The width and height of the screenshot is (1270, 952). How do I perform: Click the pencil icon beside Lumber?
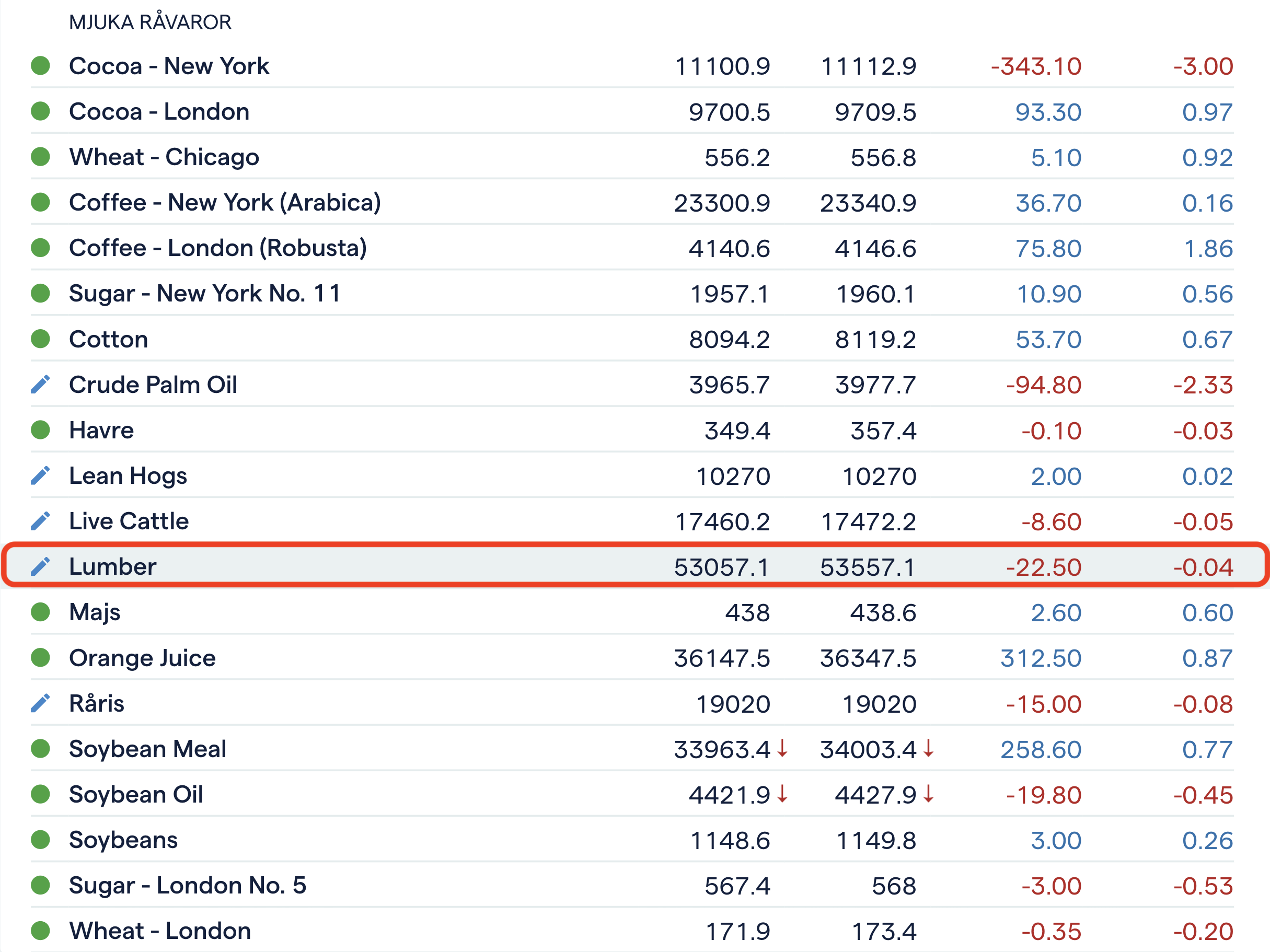[40, 566]
